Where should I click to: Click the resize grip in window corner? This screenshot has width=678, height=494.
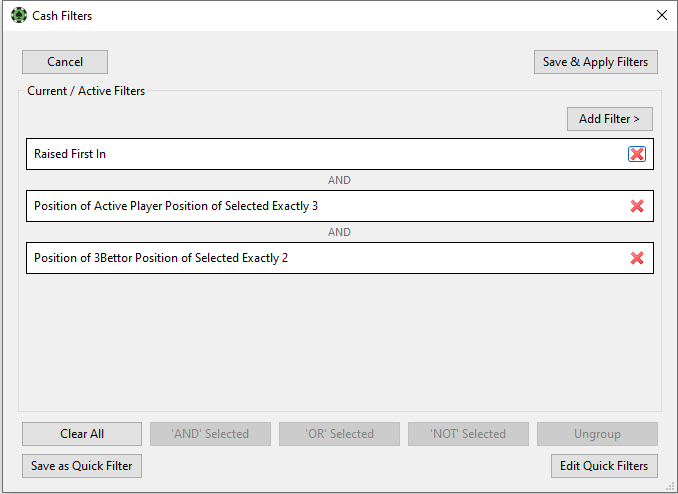[x=671, y=487]
